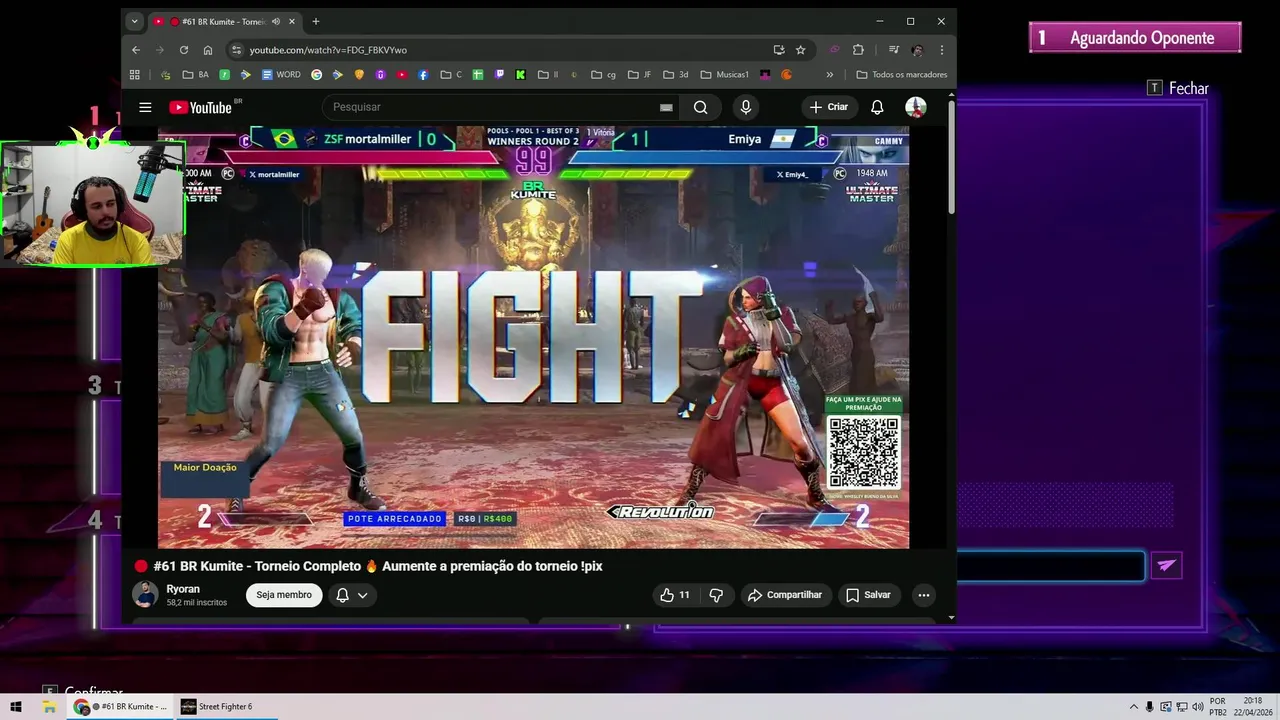This screenshot has width=1280, height=720.
Task: Open taskbar clock showing 20:18
Action: (1252, 707)
